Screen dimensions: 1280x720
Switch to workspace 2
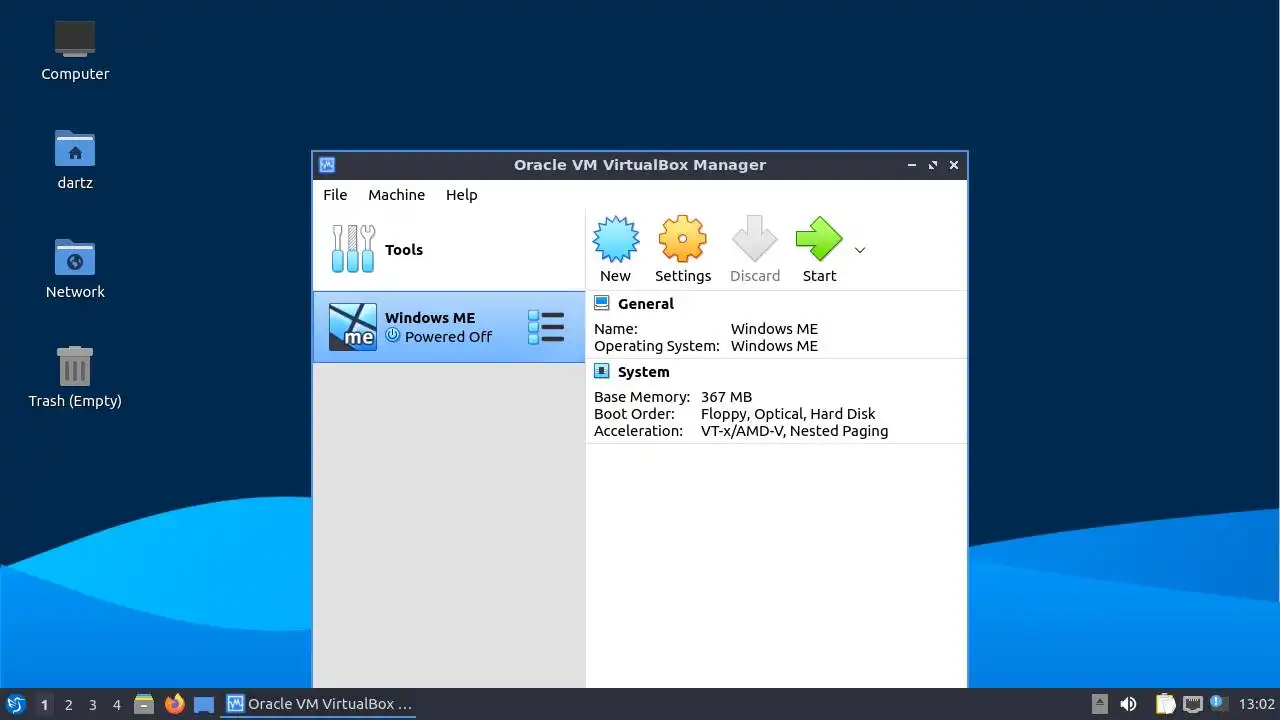point(68,705)
